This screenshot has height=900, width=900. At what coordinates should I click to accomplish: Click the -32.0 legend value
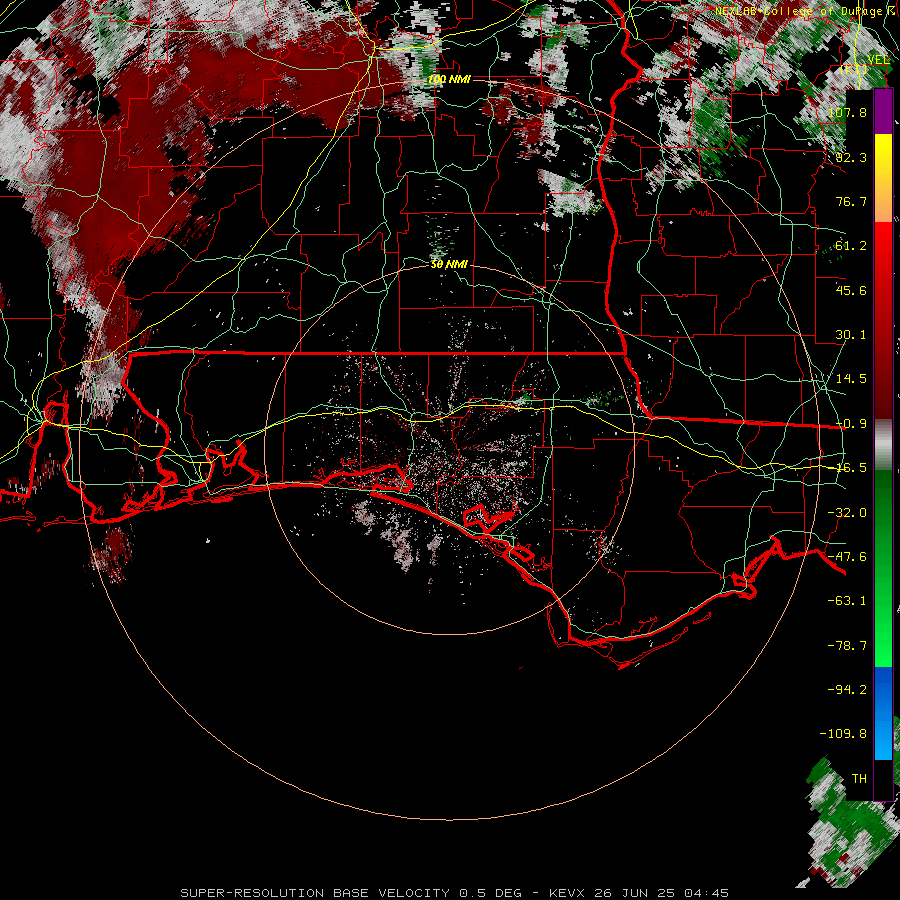[x=848, y=512]
